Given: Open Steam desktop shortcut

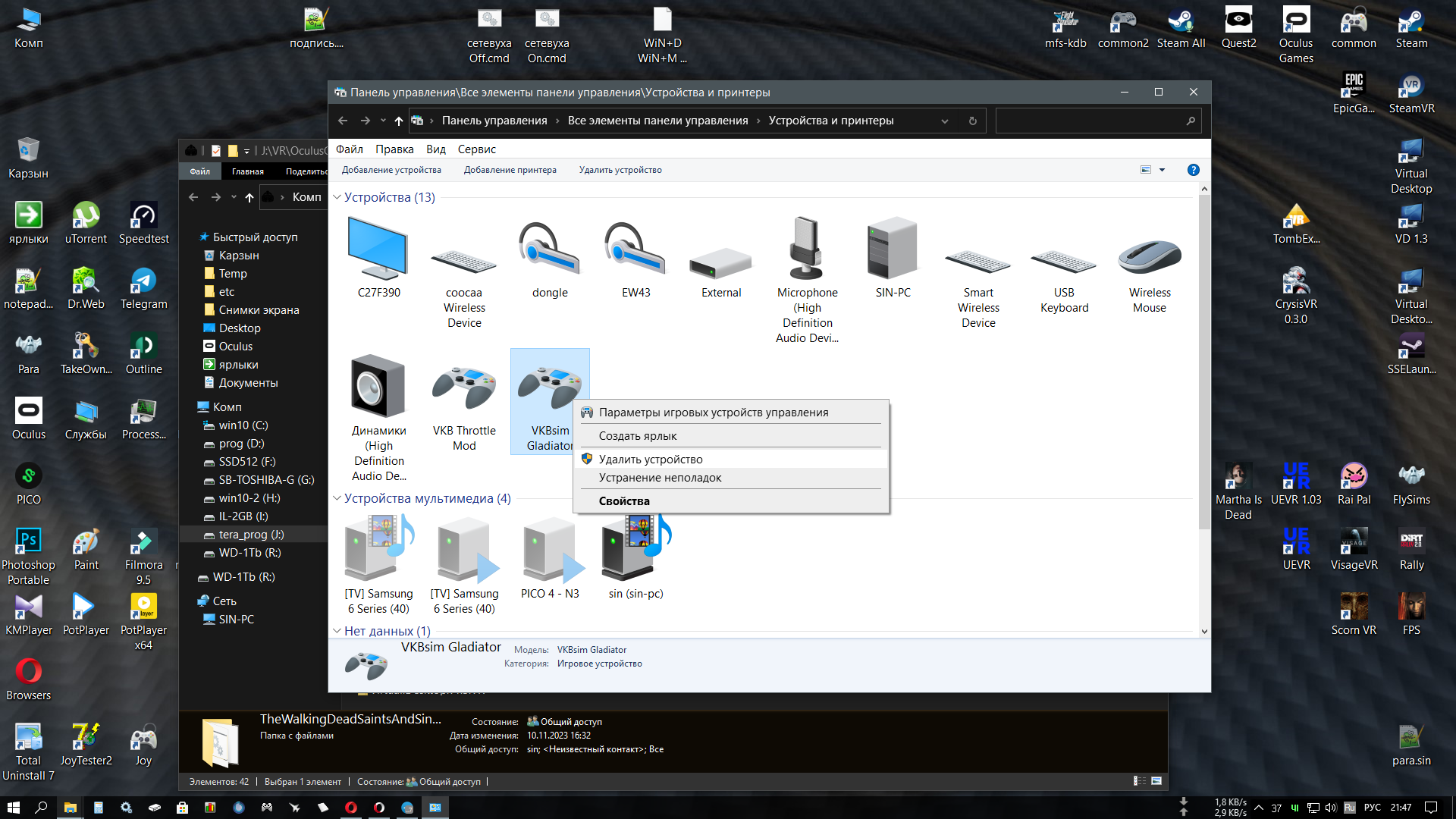Looking at the screenshot, I should click(x=1411, y=29).
